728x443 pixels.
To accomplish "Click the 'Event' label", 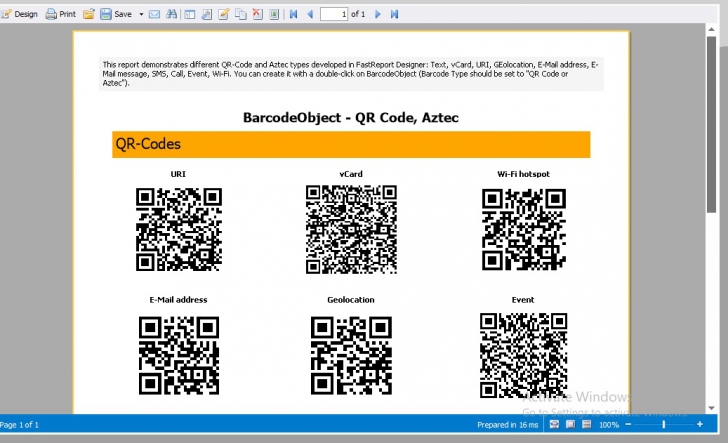I will pos(523,300).
